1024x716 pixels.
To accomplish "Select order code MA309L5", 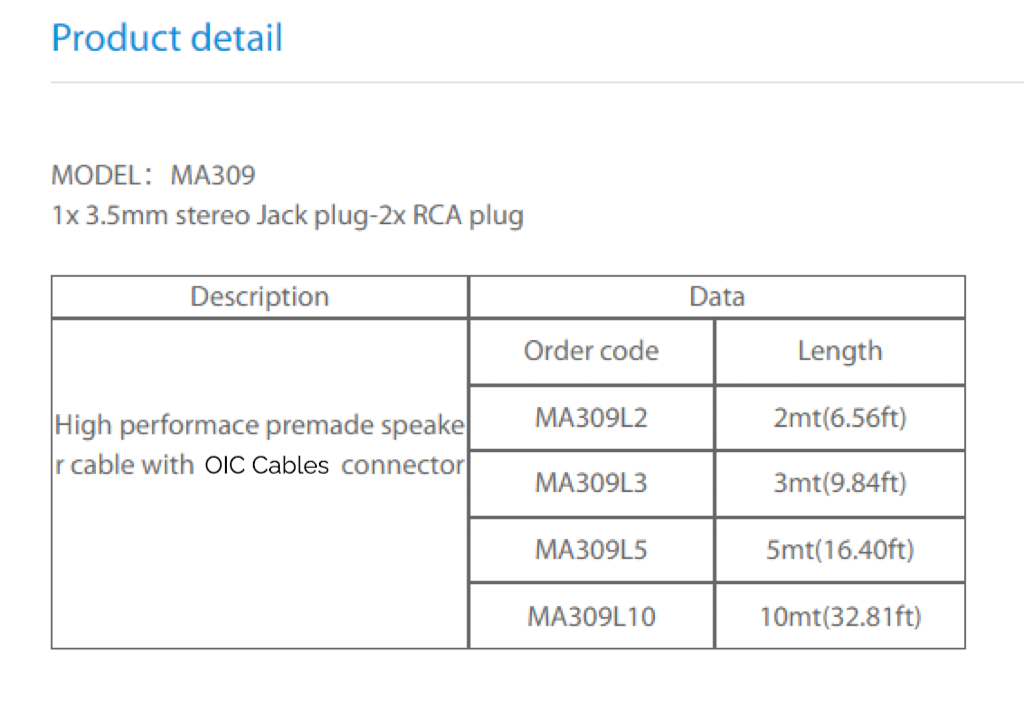I will tap(591, 549).
